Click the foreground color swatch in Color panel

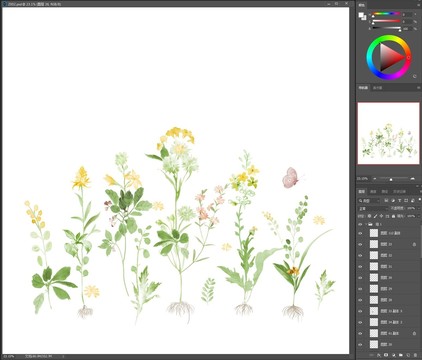point(361,15)
